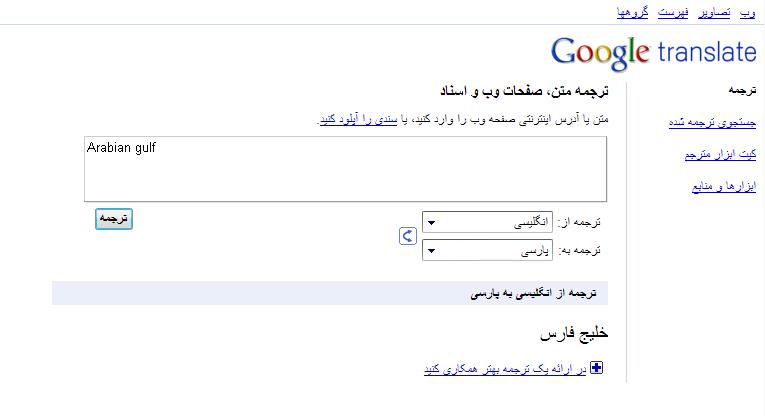
Task: Select the bold ترجمه sidebar heading
Action: pyautogui.click(x=741, y=90)
